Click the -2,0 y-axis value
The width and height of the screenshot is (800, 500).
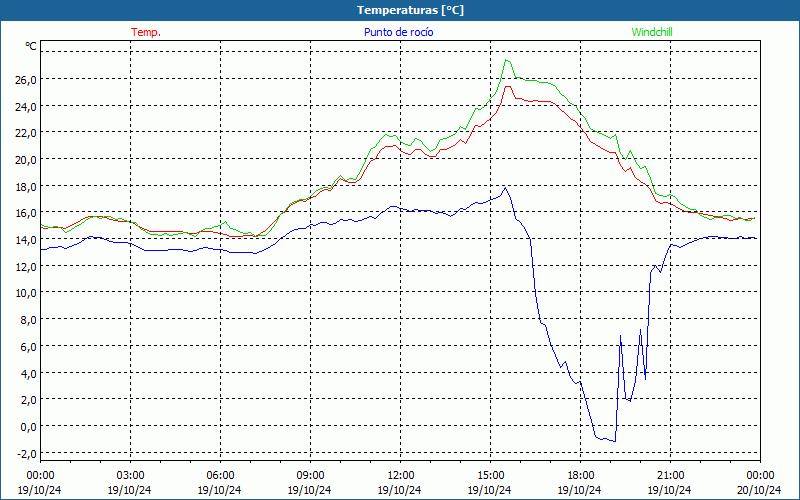28,453
